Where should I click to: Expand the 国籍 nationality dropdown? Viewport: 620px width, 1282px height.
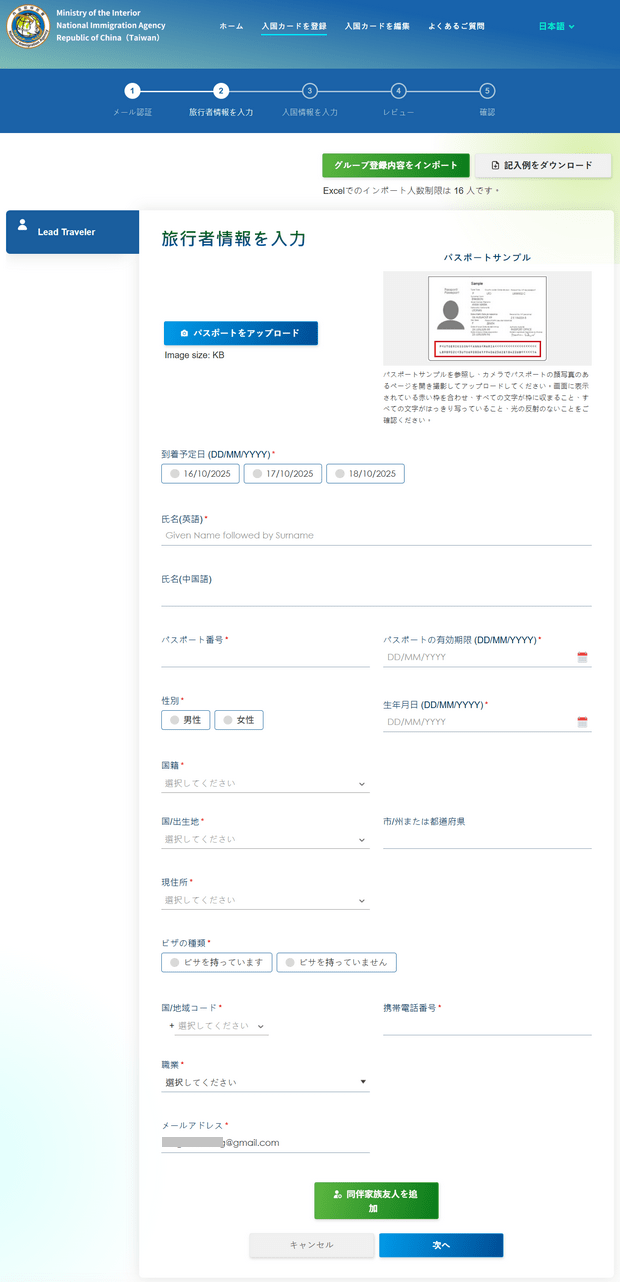click(x=265, y=784)
